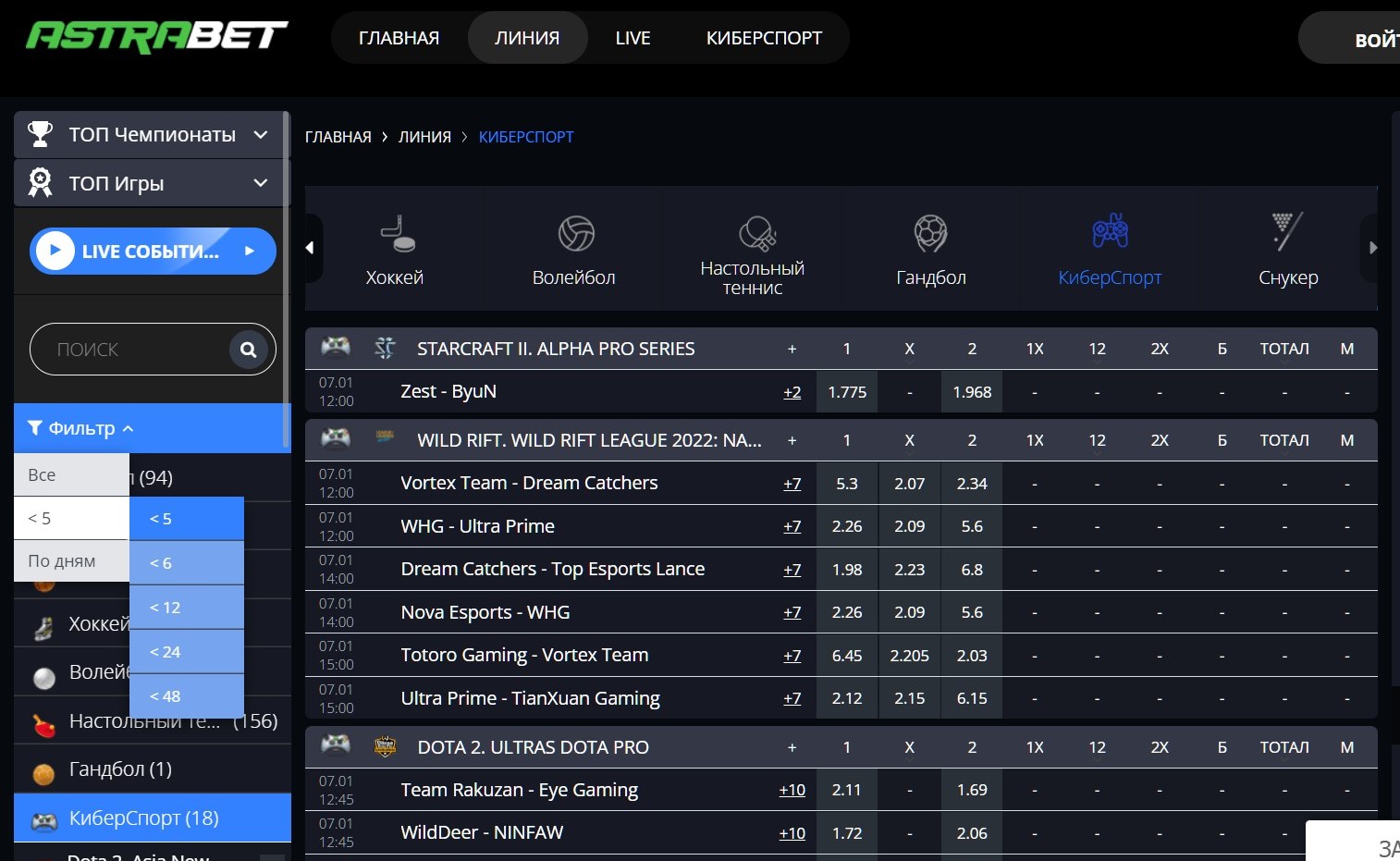Select the Snooker icon in carousel
This screenshot has width=1400, height=861.
(1287, 231)
